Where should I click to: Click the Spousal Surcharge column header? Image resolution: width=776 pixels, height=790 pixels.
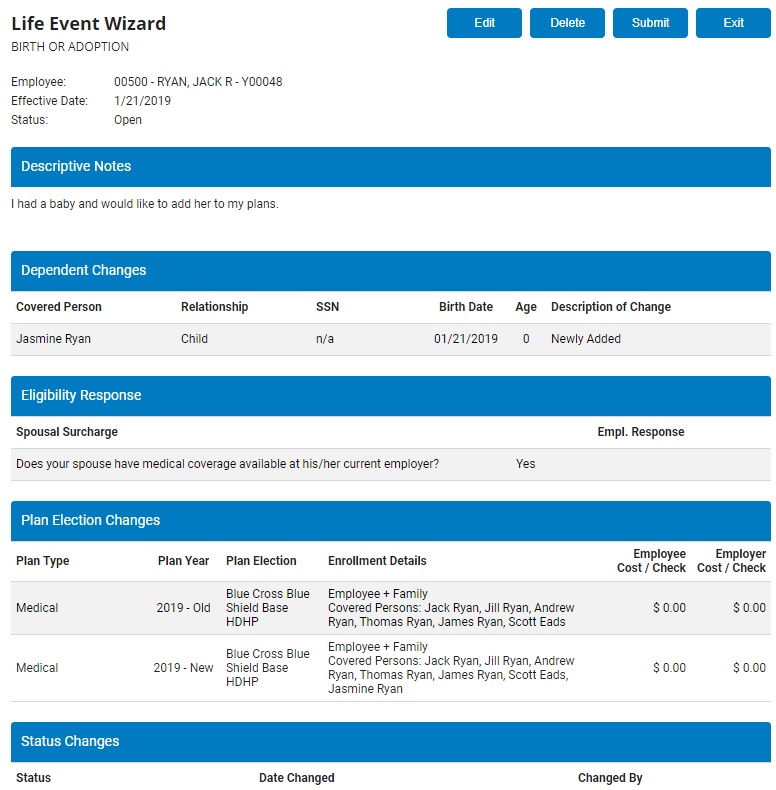(67, 432)
